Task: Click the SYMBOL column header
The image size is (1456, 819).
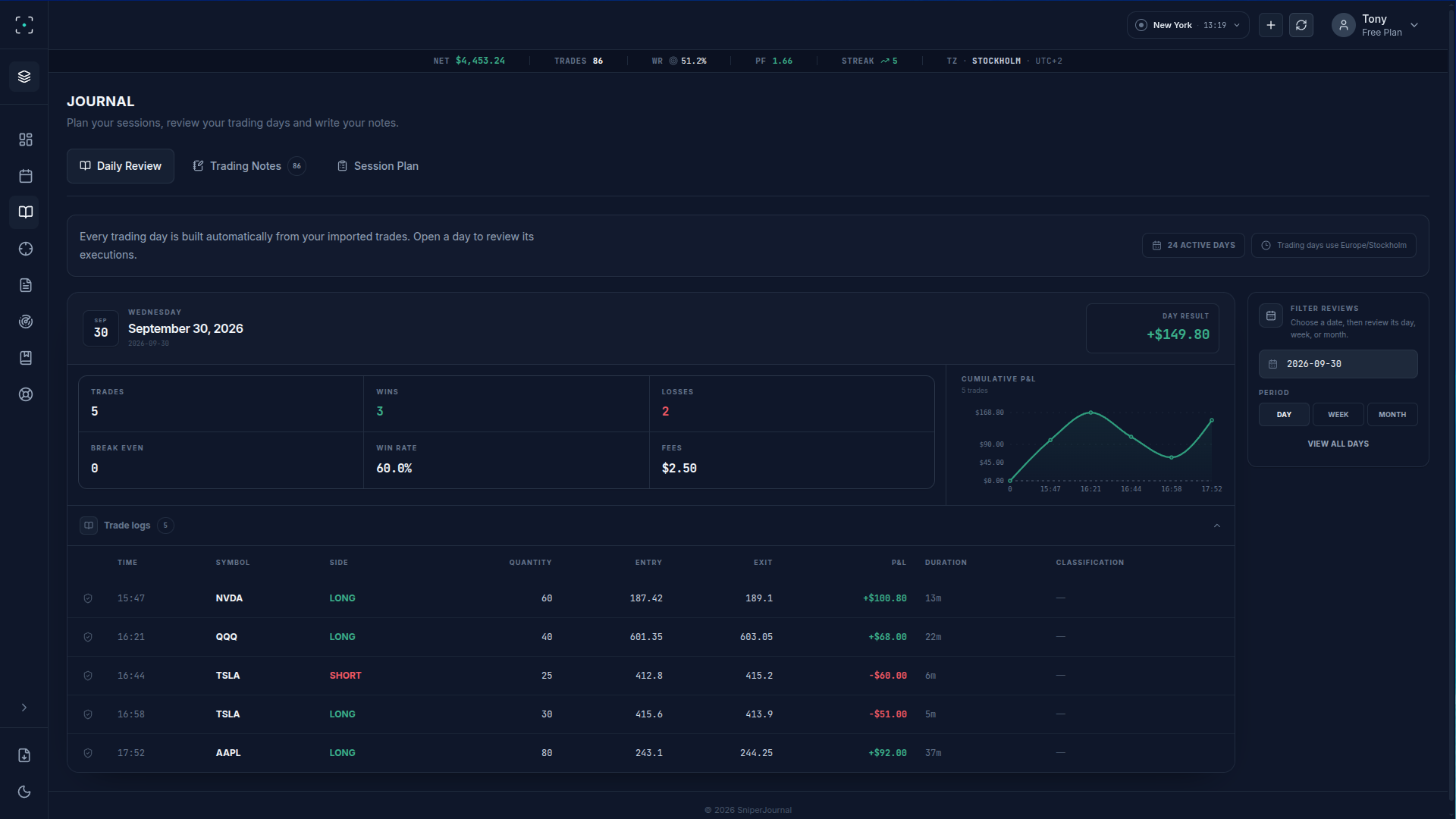Action: tap(232, 563)
